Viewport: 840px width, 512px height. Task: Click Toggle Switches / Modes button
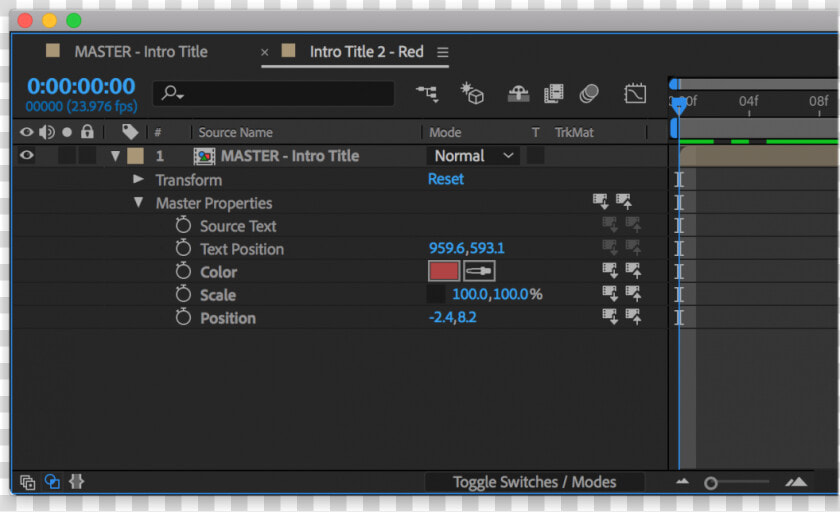(x=535, y=482)
